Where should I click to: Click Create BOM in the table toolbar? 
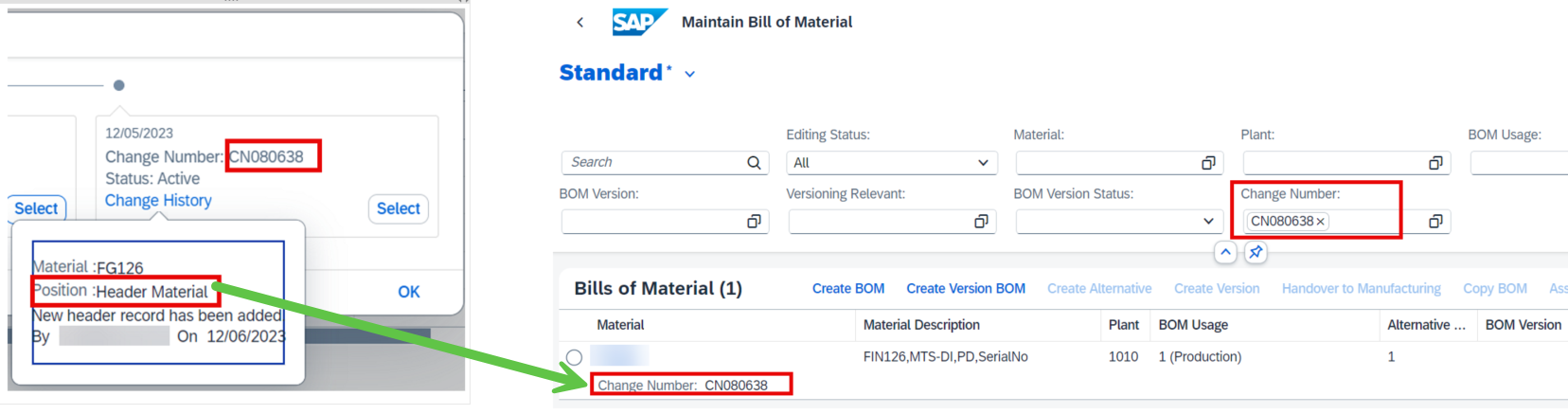pyautogui.click(x=848, y=289)
